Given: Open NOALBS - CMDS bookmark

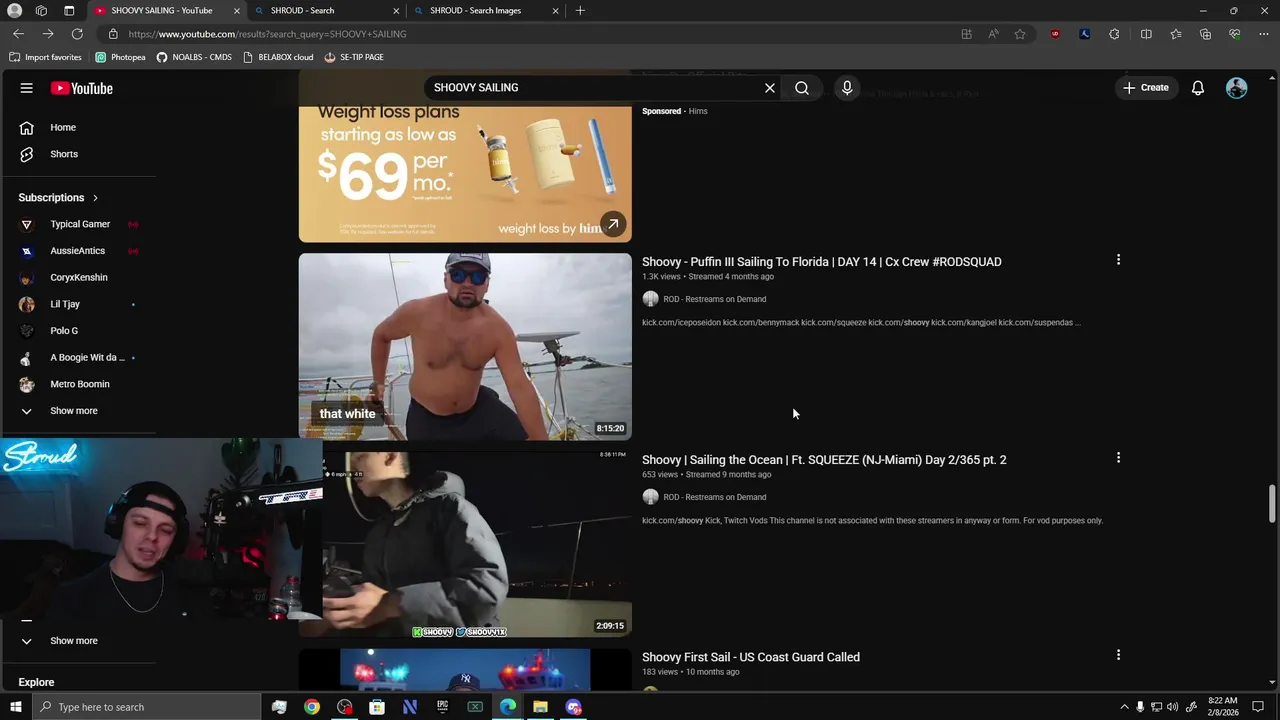Looking at the screenshot, I should pyautogui.click(x=194, y=57).
